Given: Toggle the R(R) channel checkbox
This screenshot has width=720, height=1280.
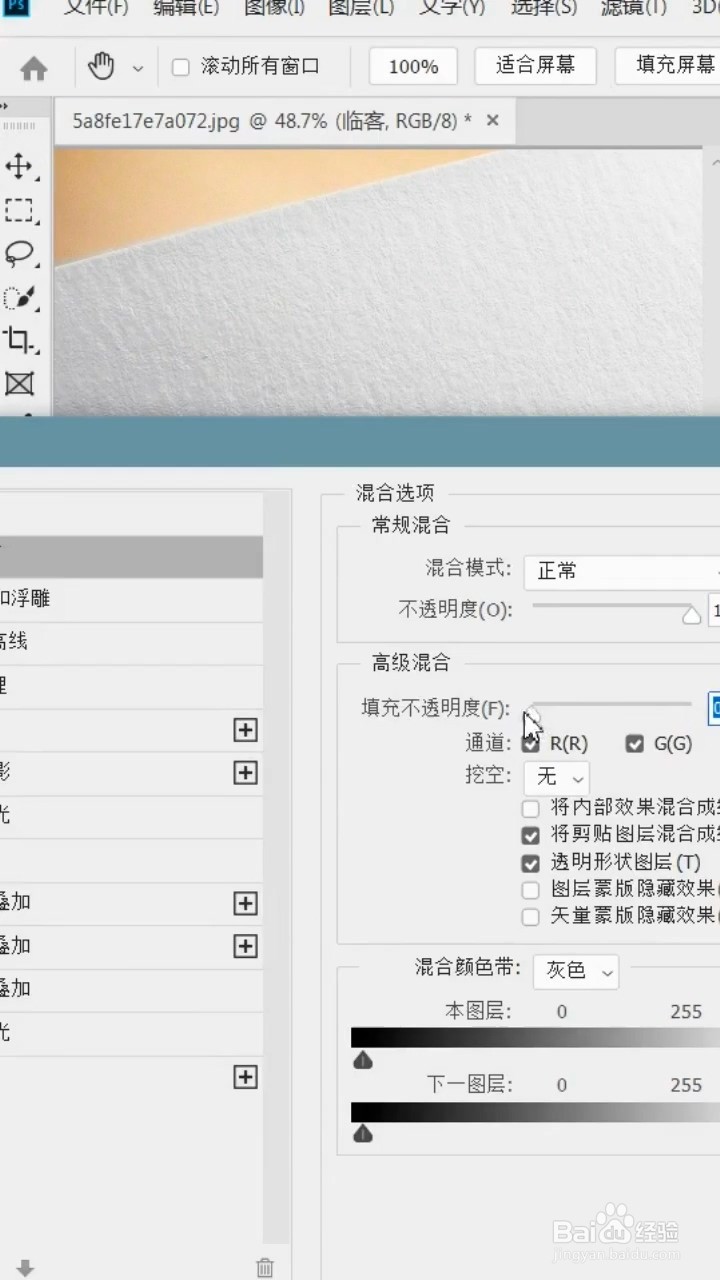Looking at the screenshot, I should 531,744.
